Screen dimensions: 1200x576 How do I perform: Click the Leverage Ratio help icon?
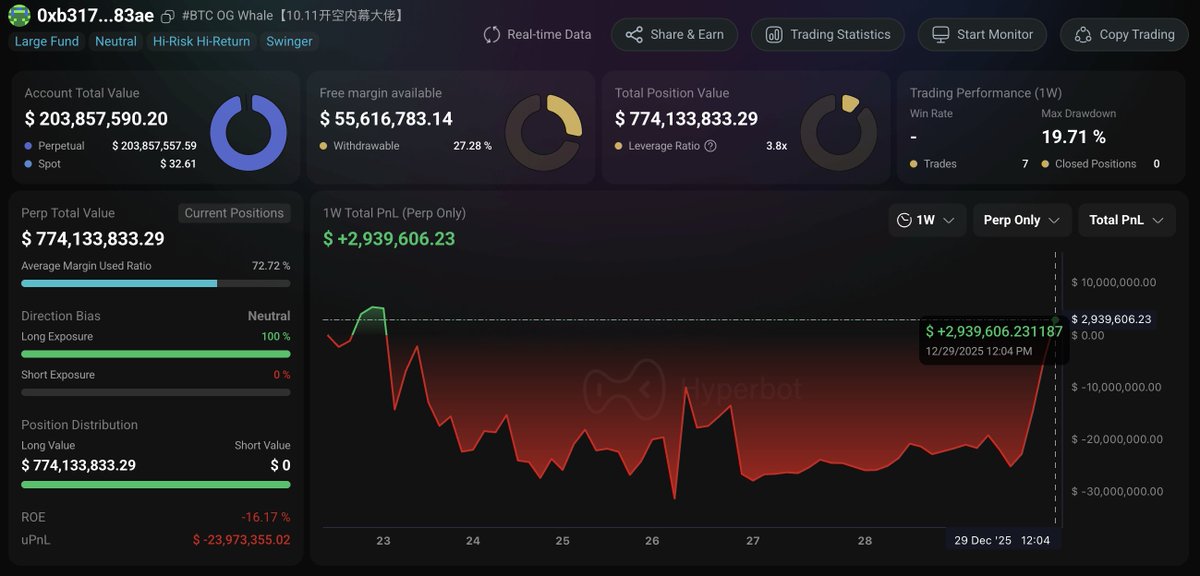click(710, 146)
